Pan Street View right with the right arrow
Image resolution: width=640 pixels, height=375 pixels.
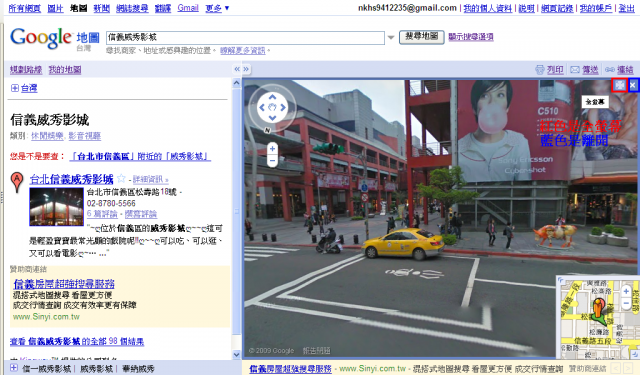[283, 108]
